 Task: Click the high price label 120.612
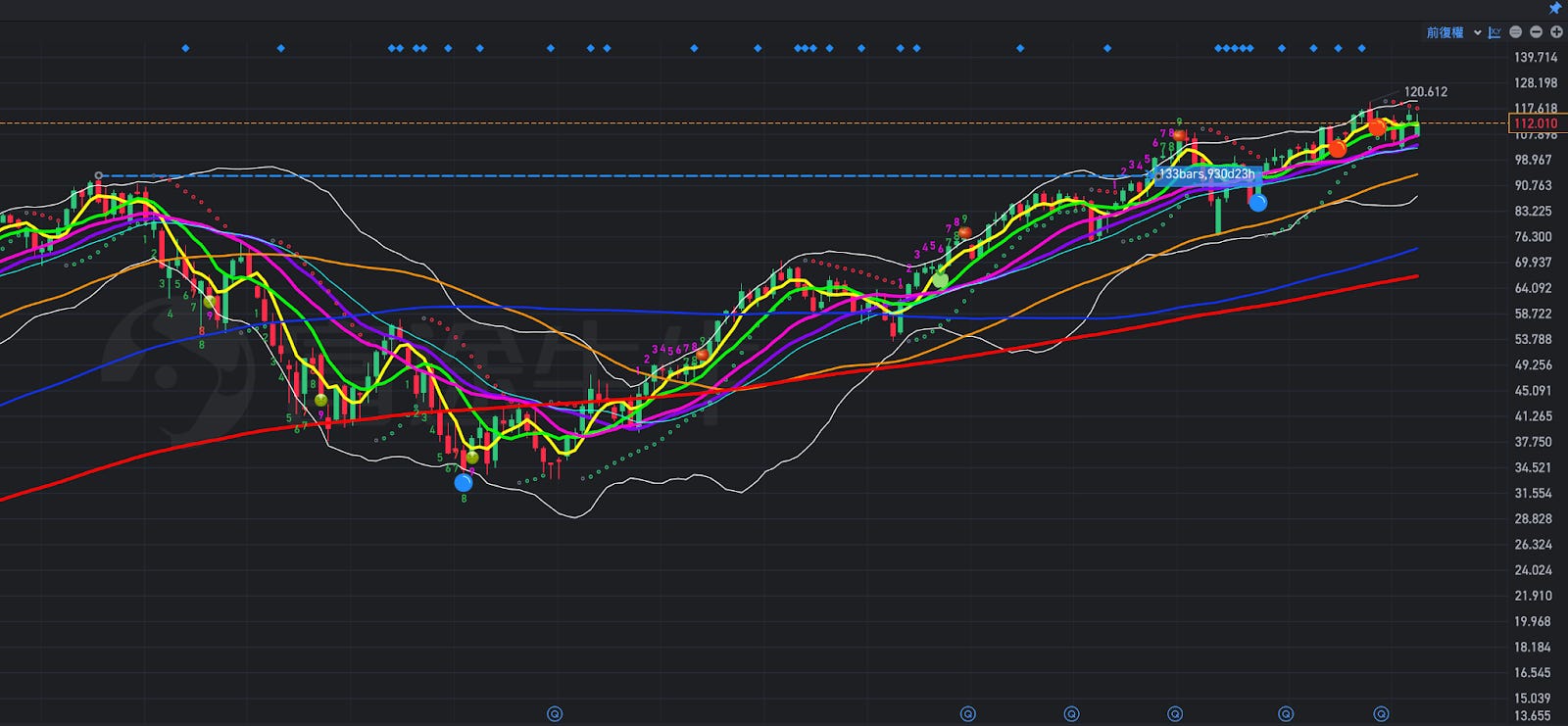1425,92
